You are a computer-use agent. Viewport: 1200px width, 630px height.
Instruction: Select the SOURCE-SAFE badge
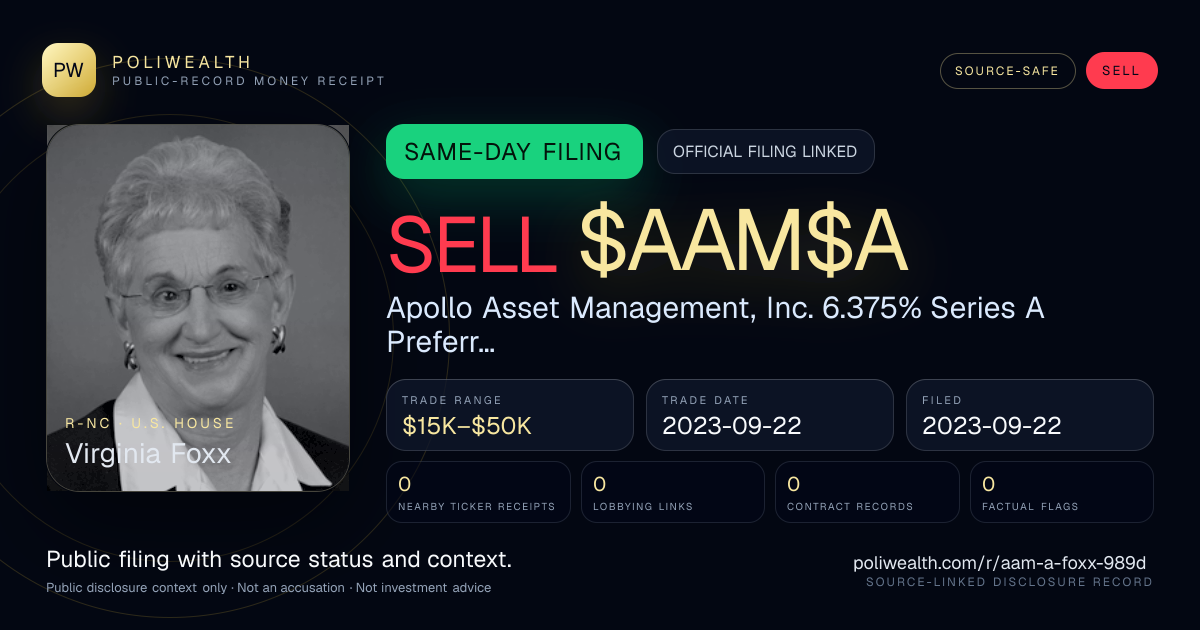1007,71
